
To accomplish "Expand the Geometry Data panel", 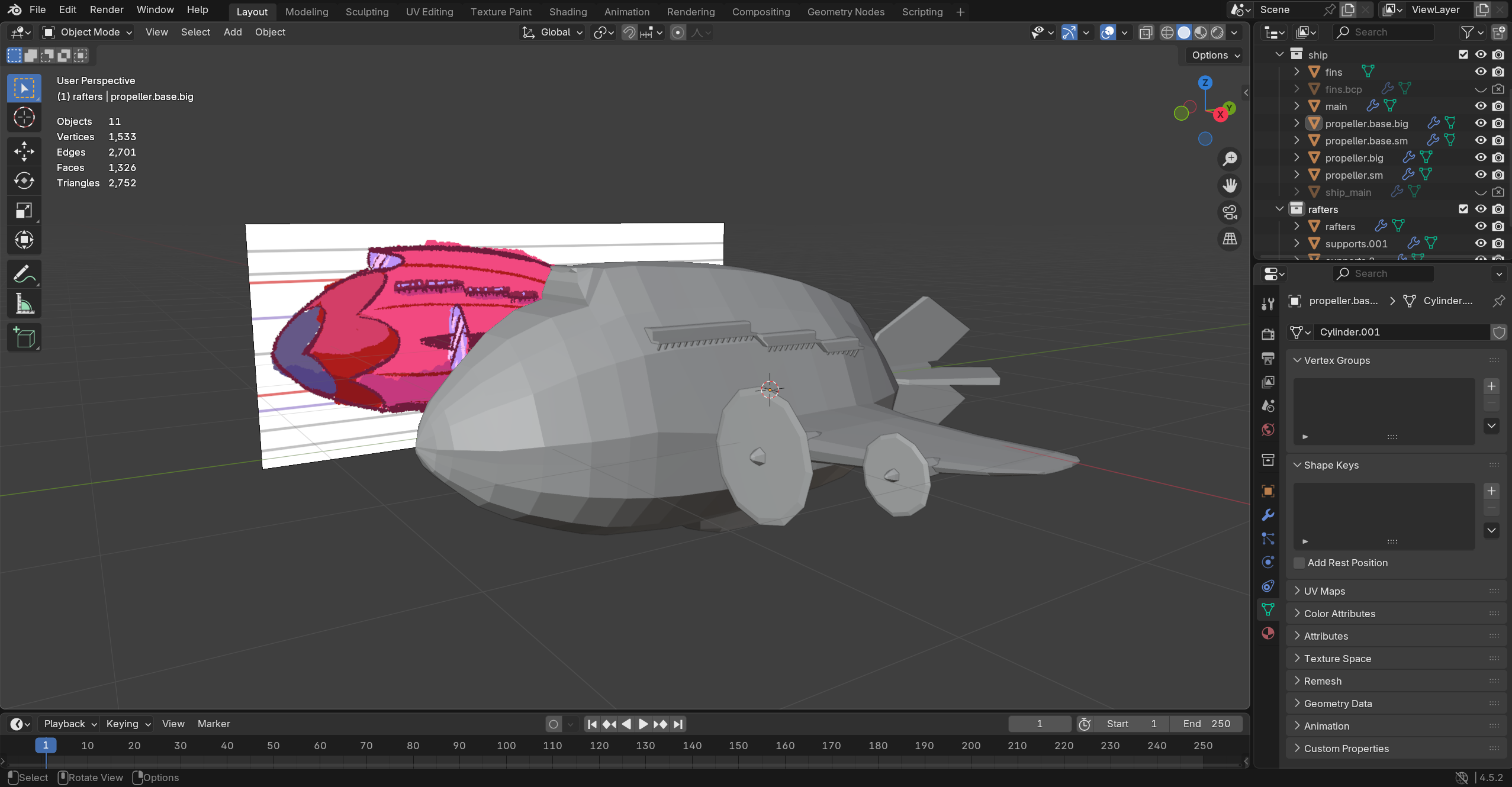I will click(1396, 704).
